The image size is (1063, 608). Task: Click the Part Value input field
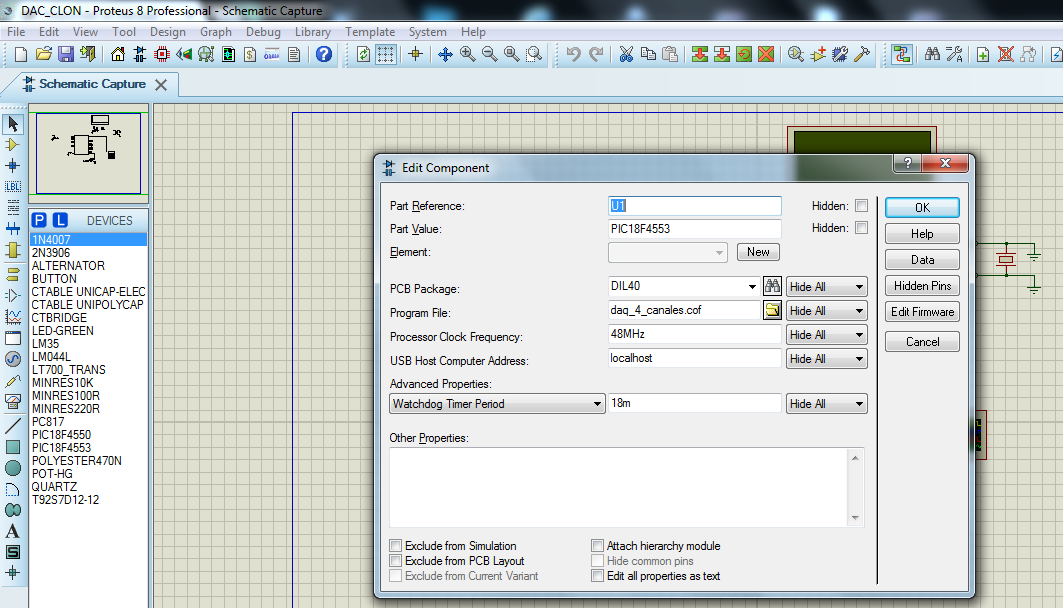(695, 229)
